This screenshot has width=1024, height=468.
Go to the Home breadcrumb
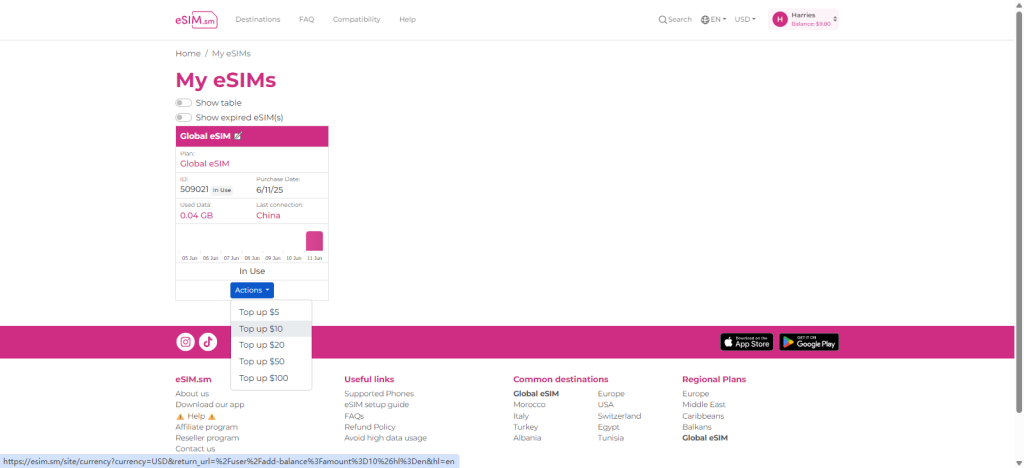coord(187,54)
